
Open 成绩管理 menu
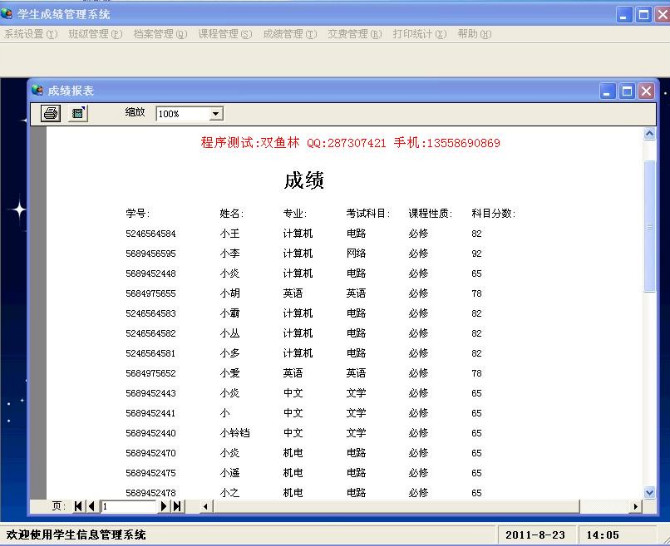[290, 34]
